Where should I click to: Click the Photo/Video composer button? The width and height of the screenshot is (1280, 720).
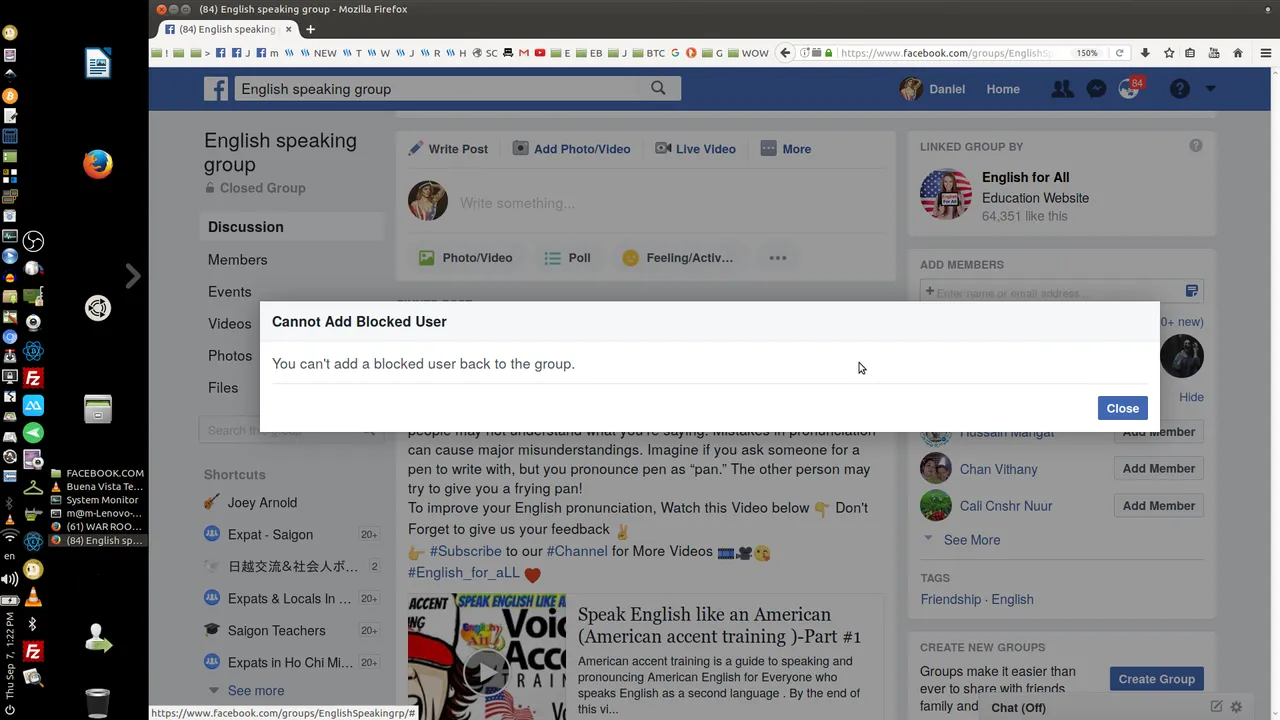(x=465, y=258)
